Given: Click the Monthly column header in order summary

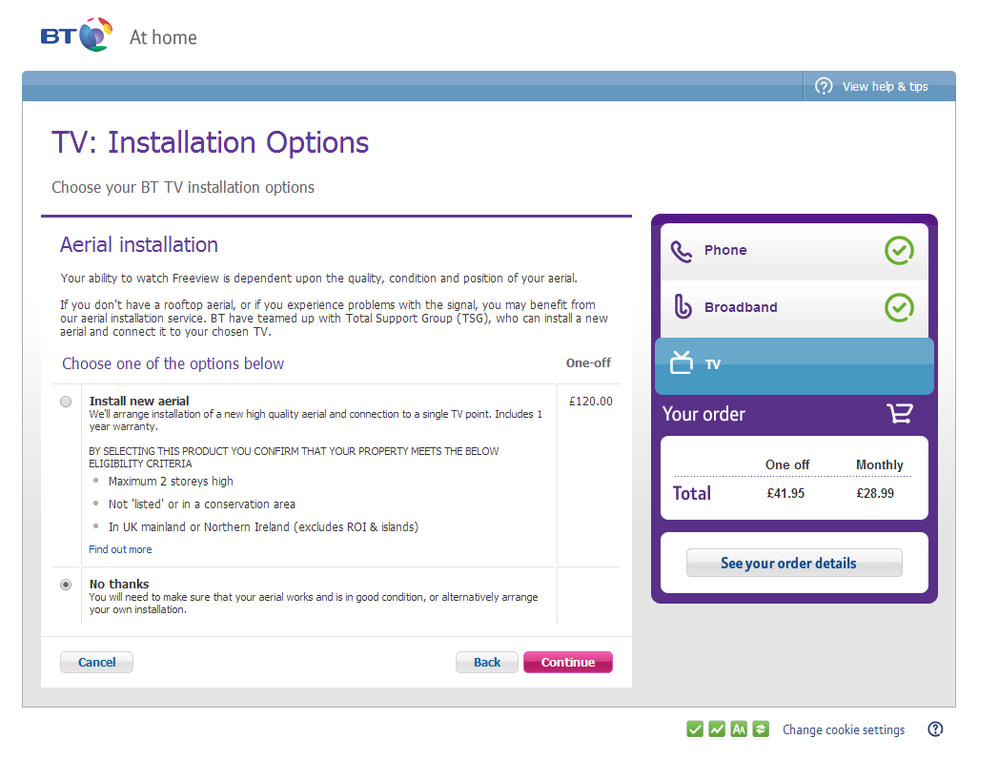Looking at the screenshot, I should tap(879, 465).
